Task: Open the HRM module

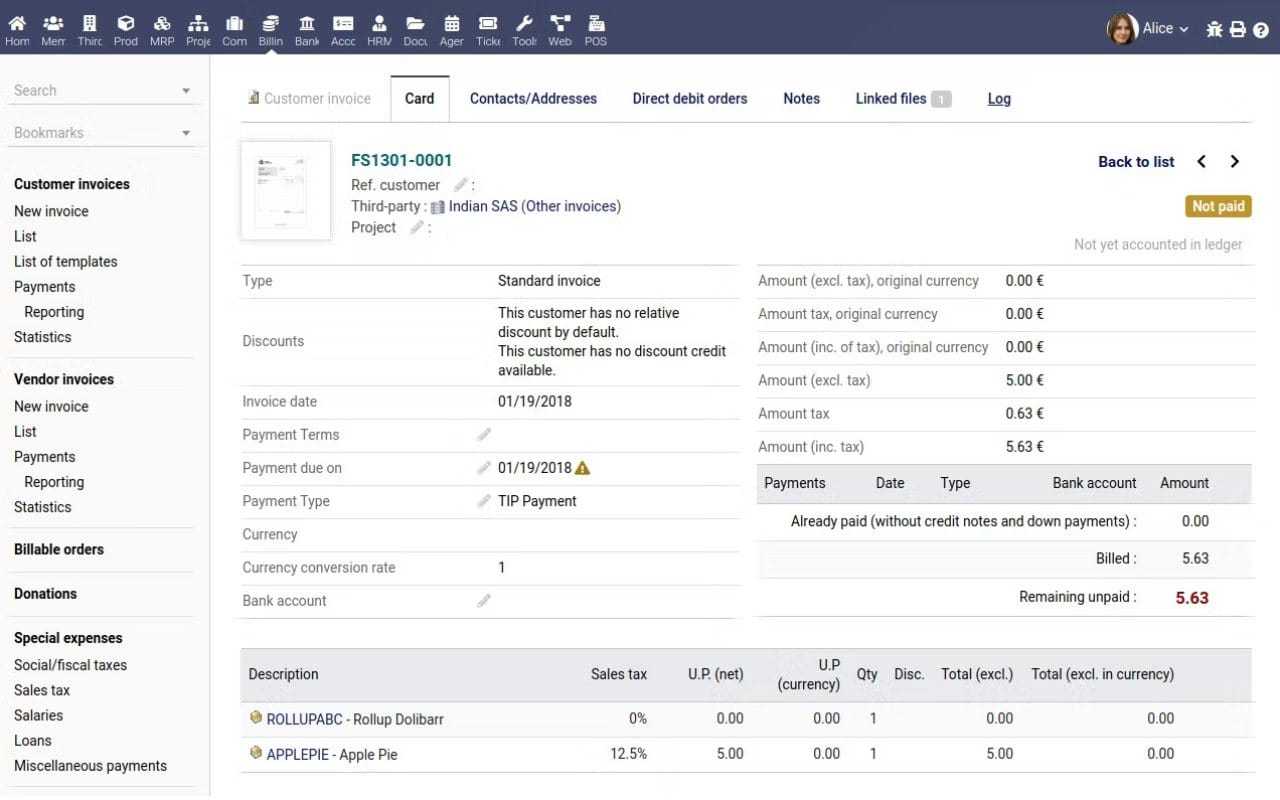Action: [x=378, y=29]
